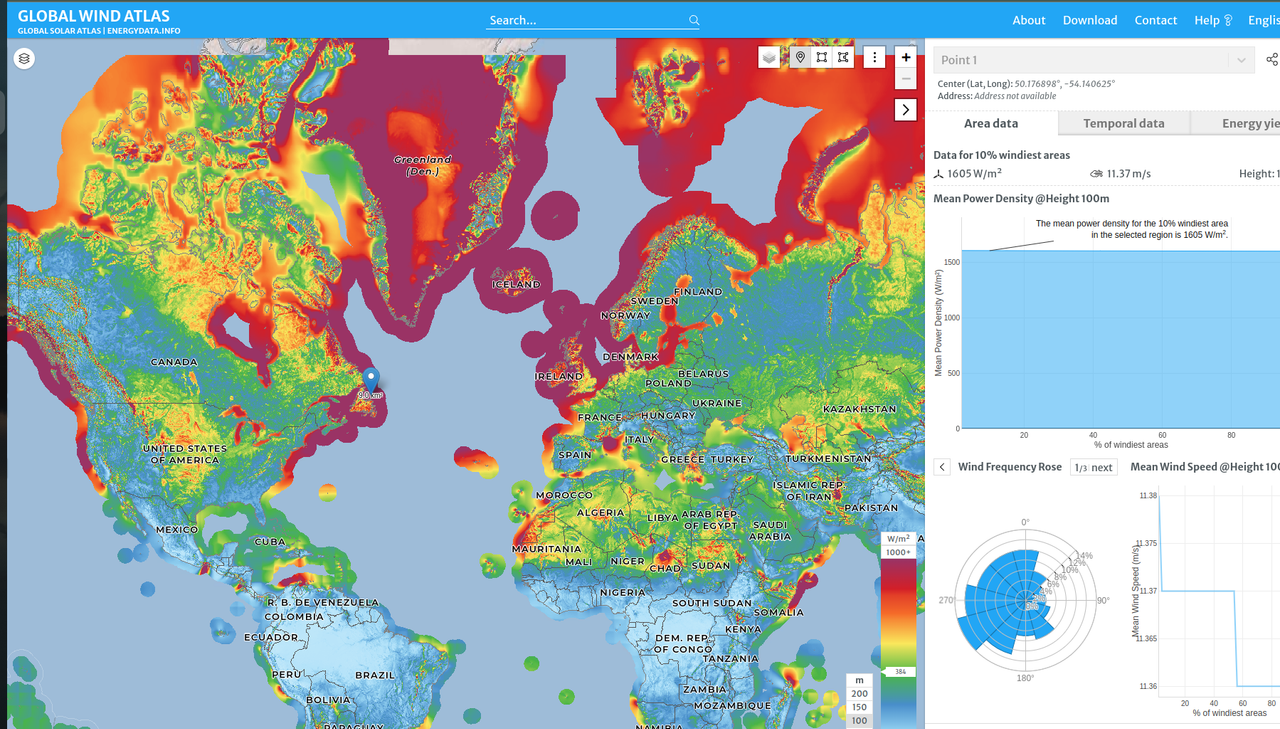Viewport: 1280px width, 729px height.
Task: Select the point marker drawing tool
Action: tap(800, 57)
